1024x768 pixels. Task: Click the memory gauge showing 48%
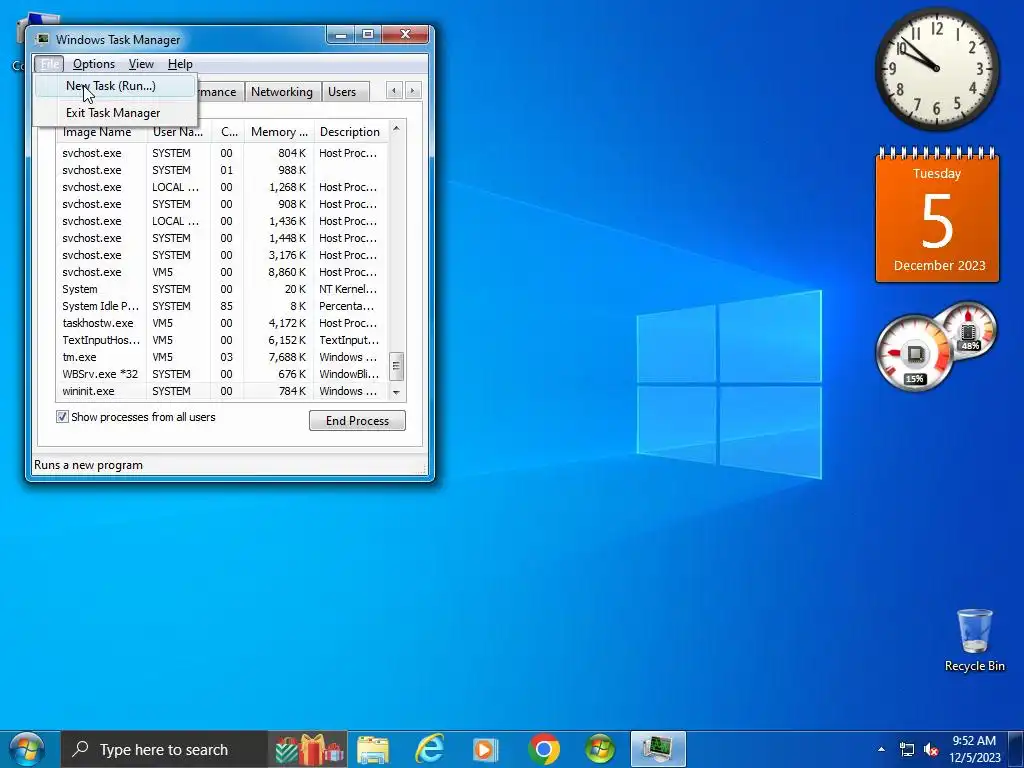pos(968,328)
